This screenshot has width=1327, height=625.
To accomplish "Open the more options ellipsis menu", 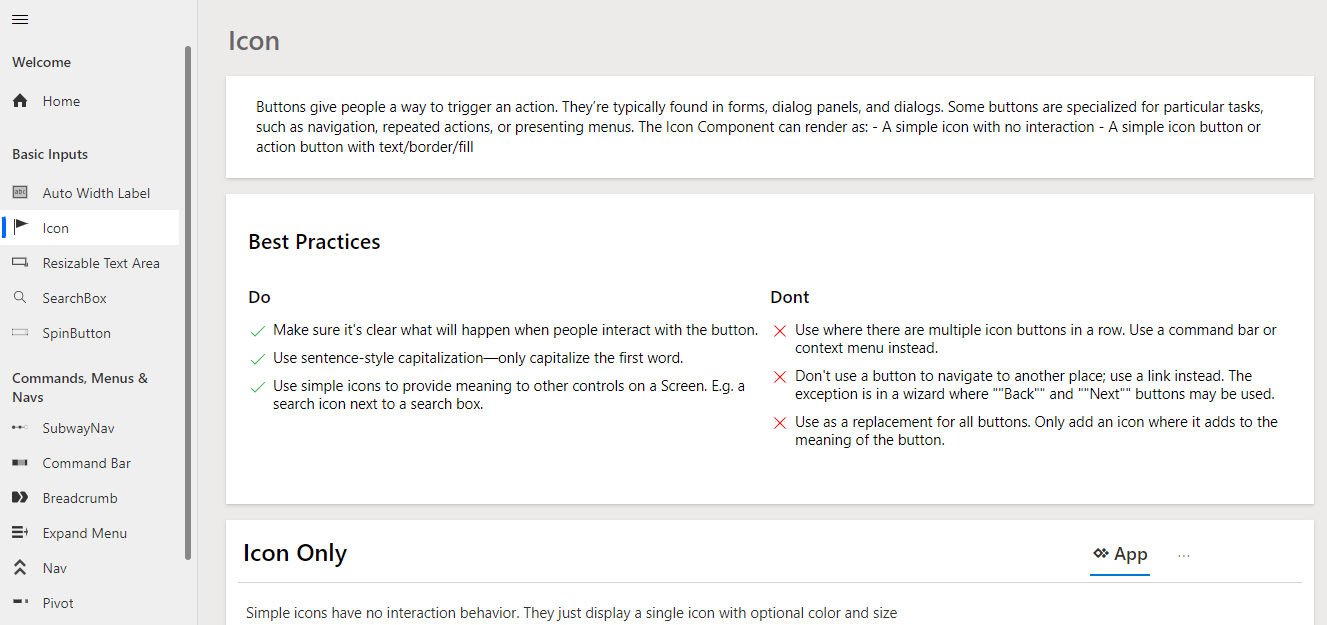I will point(1184,555).
